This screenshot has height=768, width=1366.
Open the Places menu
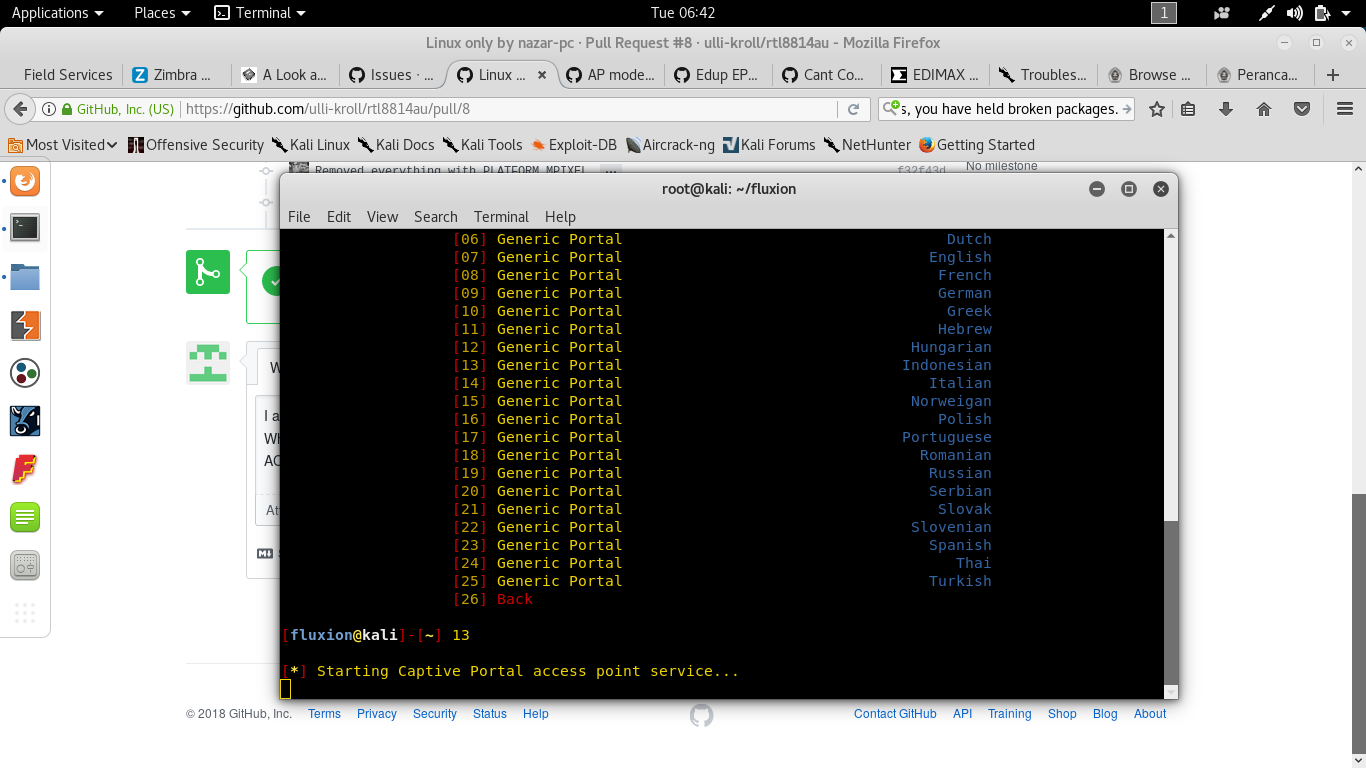(161, 13)
